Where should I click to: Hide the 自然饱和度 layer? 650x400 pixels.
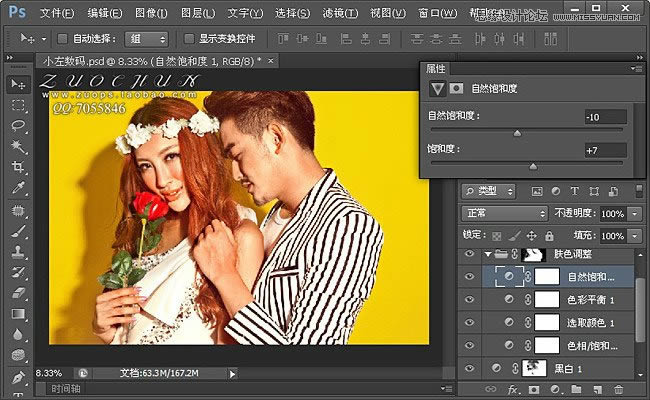tap(469, 276)
